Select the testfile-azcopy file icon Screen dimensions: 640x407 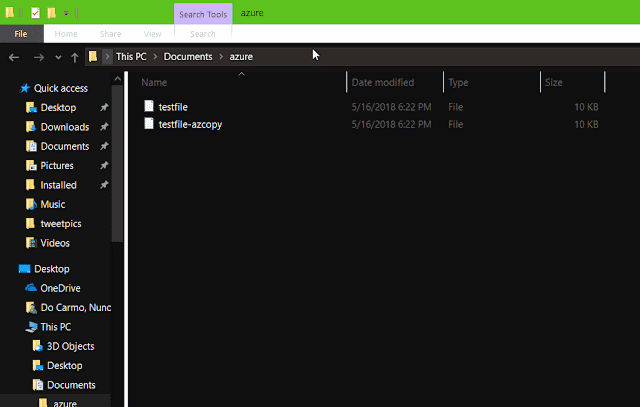[149, 124]
